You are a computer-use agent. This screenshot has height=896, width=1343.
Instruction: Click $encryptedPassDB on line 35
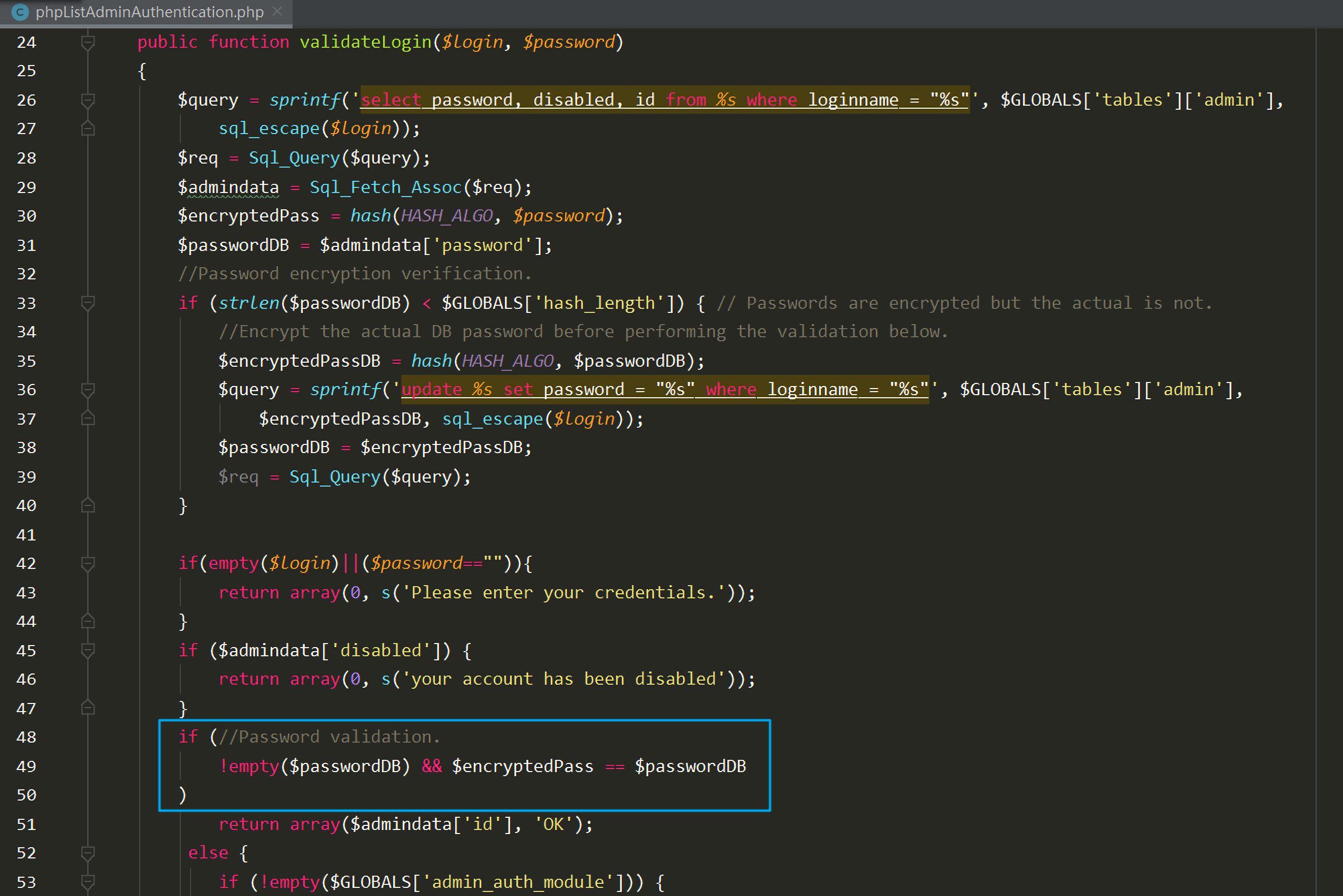pyautogui.click(x=300, y=361)
